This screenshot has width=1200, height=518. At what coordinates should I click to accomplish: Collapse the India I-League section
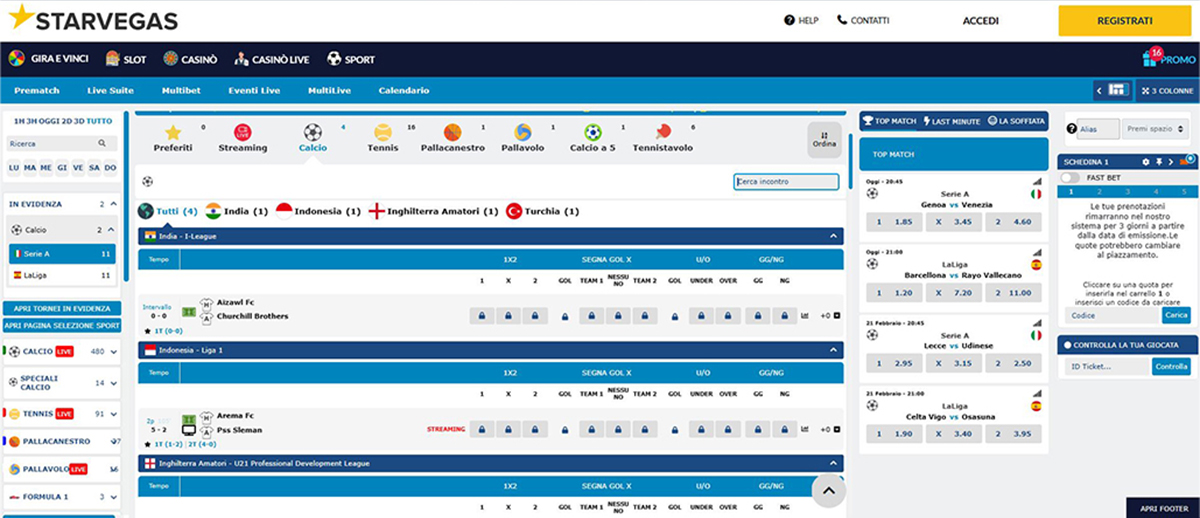click(833, 236)
